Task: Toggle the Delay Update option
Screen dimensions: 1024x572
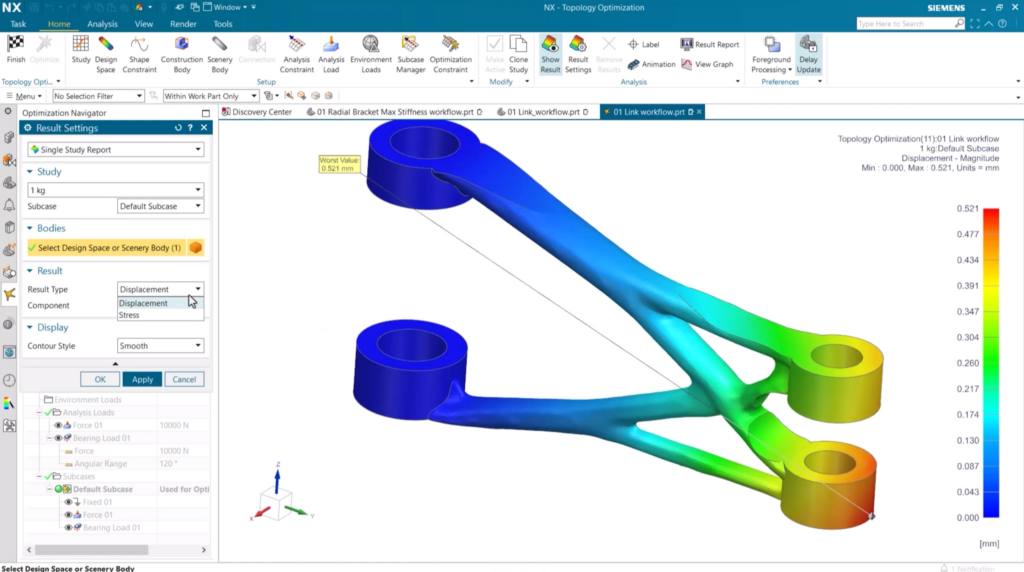Action: (x=808, y=54)
